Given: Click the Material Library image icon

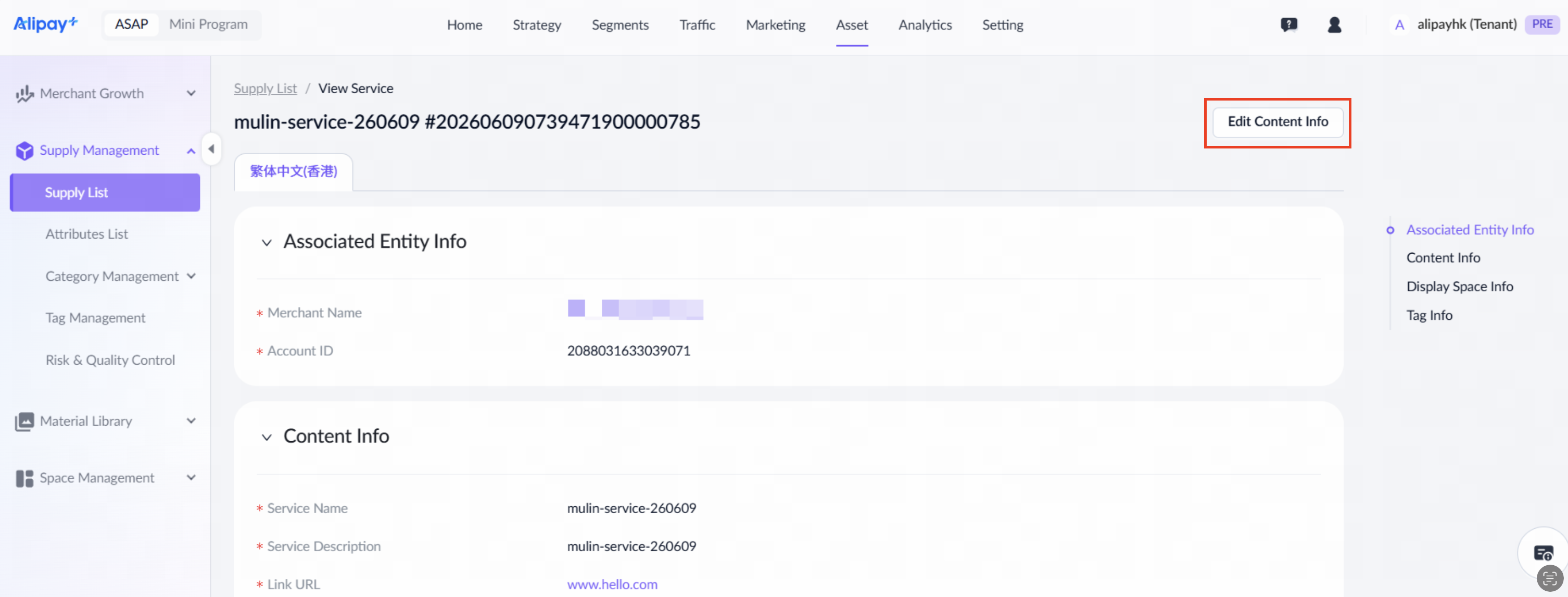Looking at the screenshot, I should pos(24,421).
